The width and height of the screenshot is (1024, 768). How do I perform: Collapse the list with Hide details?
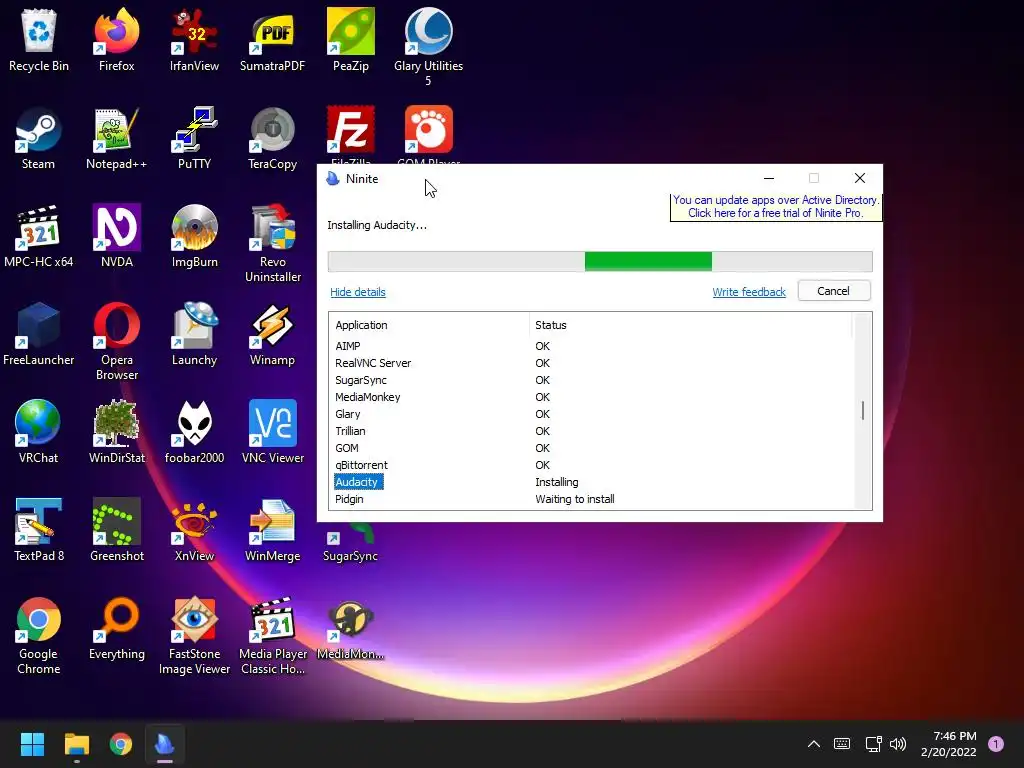358,292
